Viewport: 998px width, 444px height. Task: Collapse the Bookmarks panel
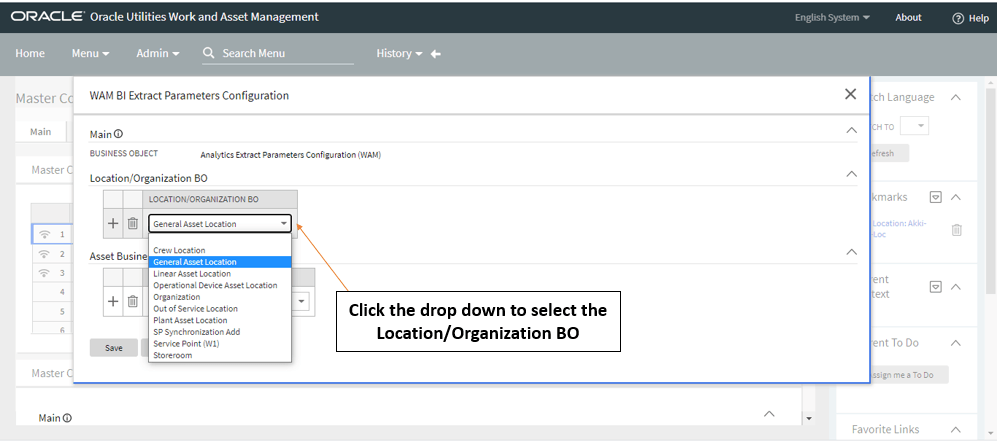coord(955,197)
